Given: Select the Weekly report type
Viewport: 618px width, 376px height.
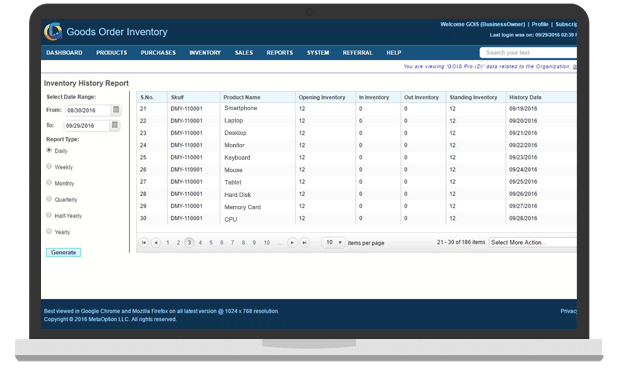Looking at the screenshot, I should [x=49, y=166].
